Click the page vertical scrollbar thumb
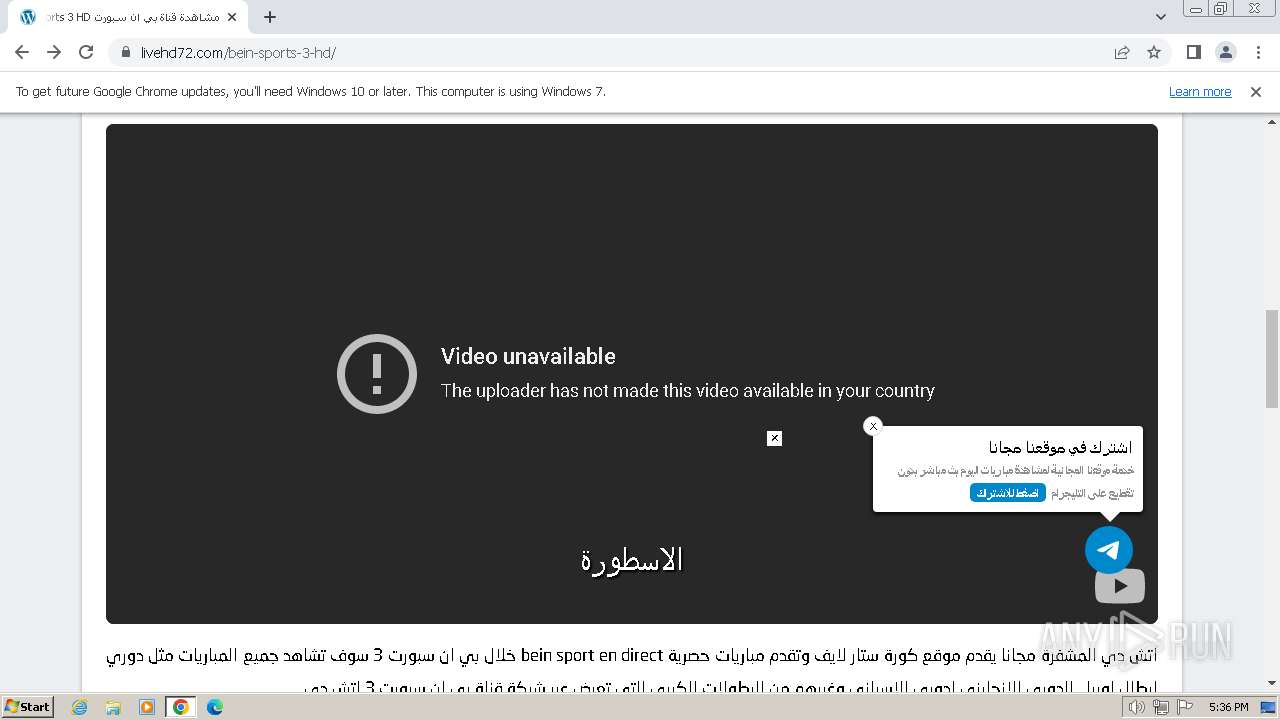1280x720 pixels. (x=1272, y=358)
